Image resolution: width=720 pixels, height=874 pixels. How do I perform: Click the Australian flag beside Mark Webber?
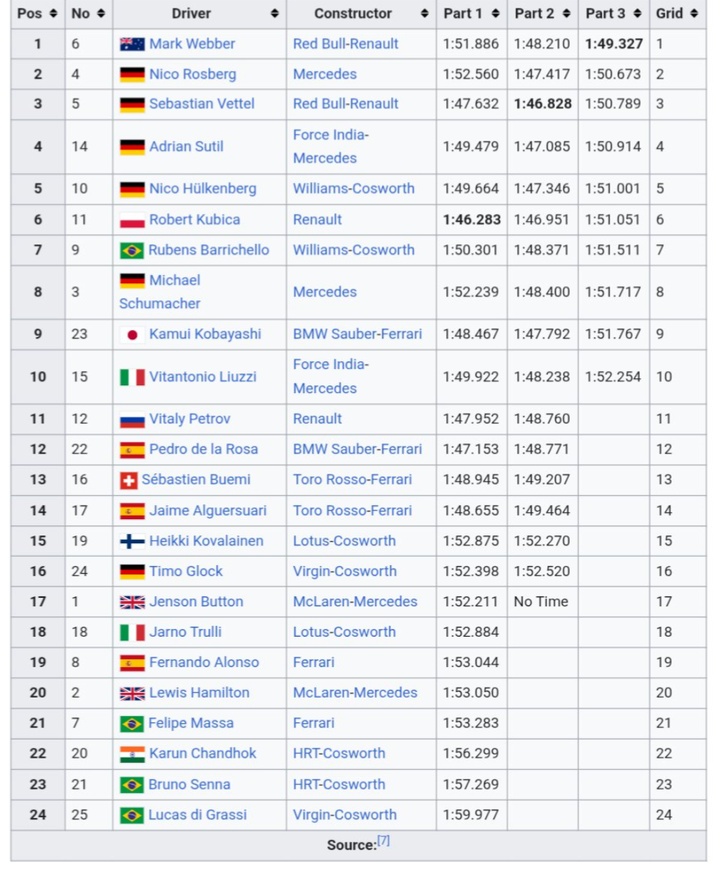click(x=132, y=44)
